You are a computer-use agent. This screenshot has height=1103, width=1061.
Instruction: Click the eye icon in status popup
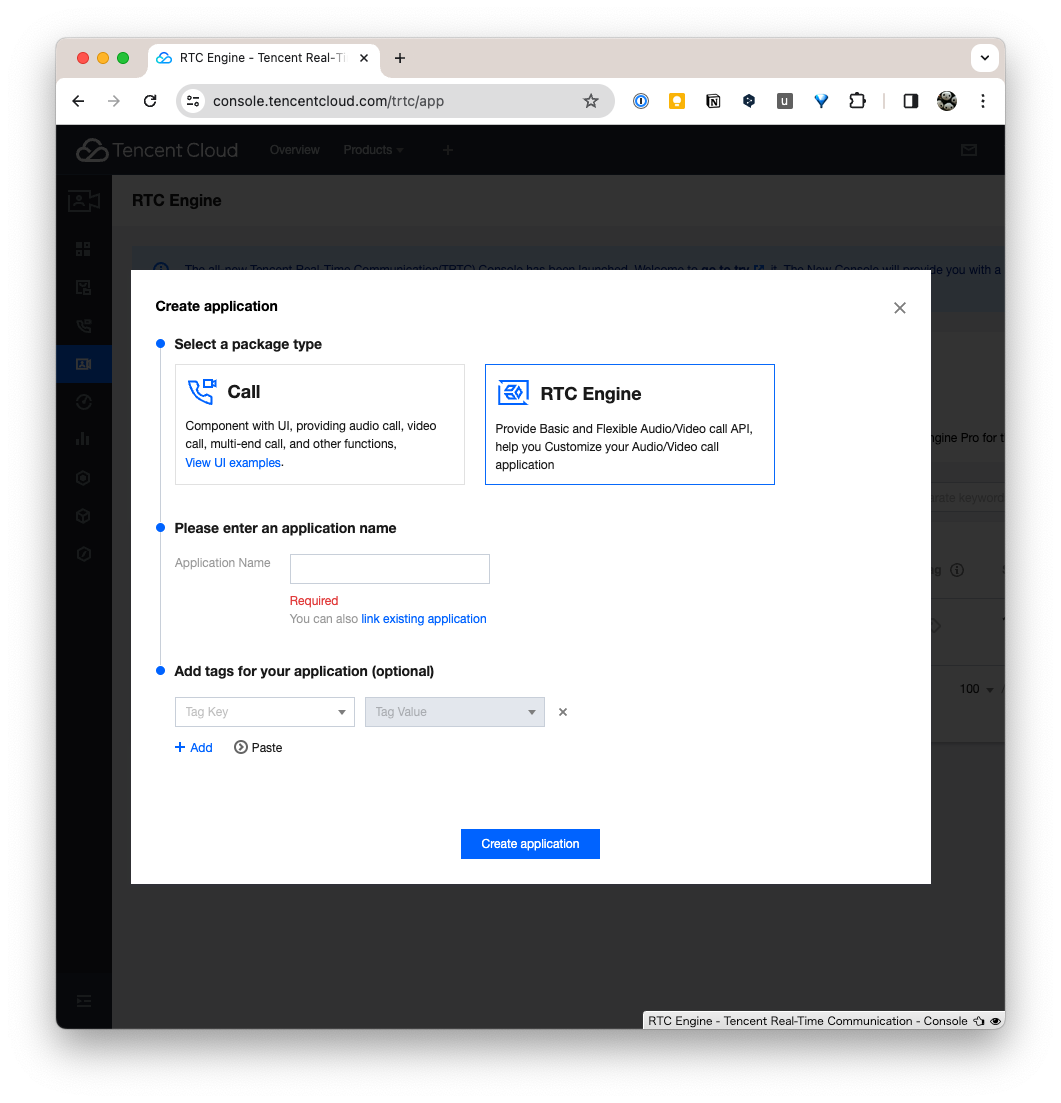click(995, 1021)
